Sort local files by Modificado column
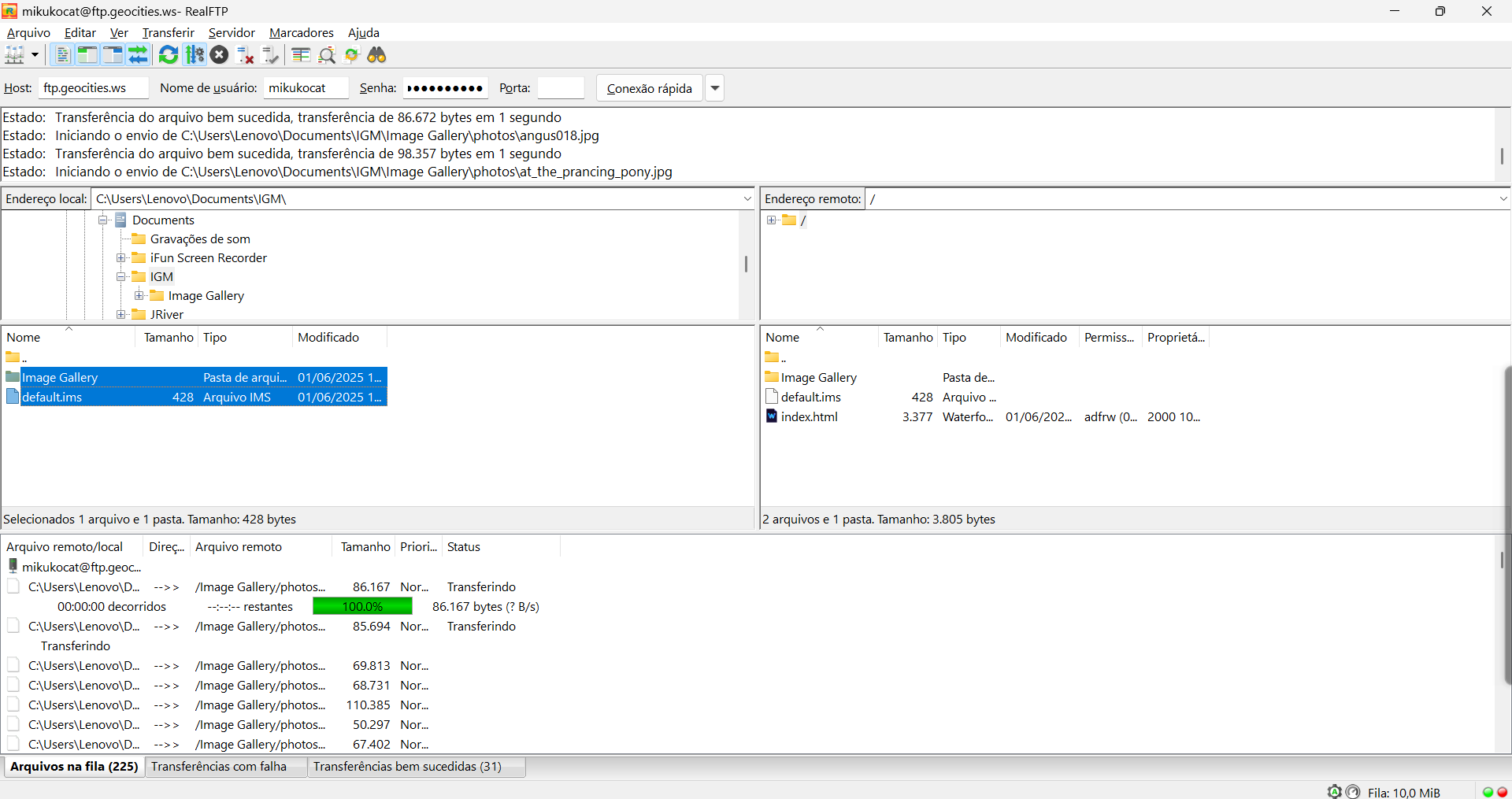 (339, 337)
